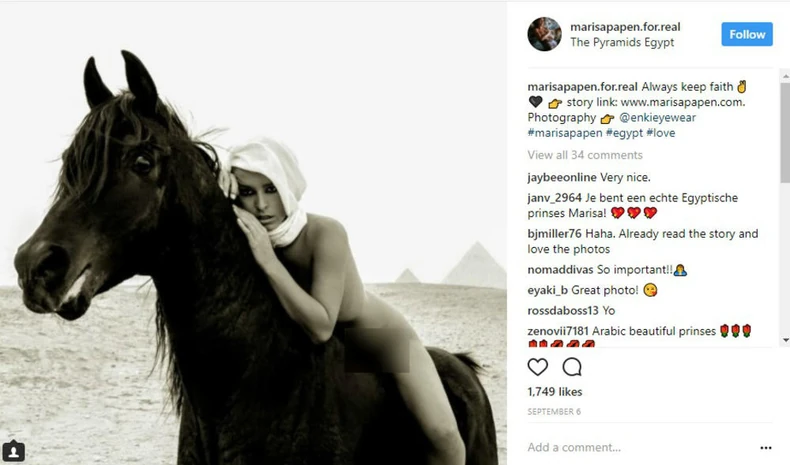Screen dimensions: 790x465
Task: Like the post with the heart icon
Action: tap(538, 367)
